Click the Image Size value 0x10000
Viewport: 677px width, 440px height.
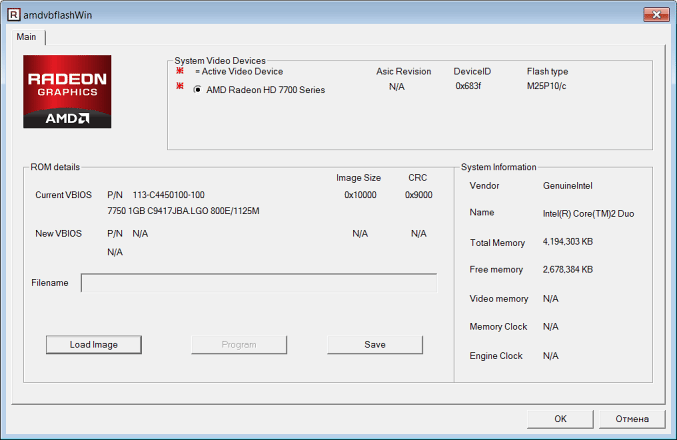click(x=360, y=195)
